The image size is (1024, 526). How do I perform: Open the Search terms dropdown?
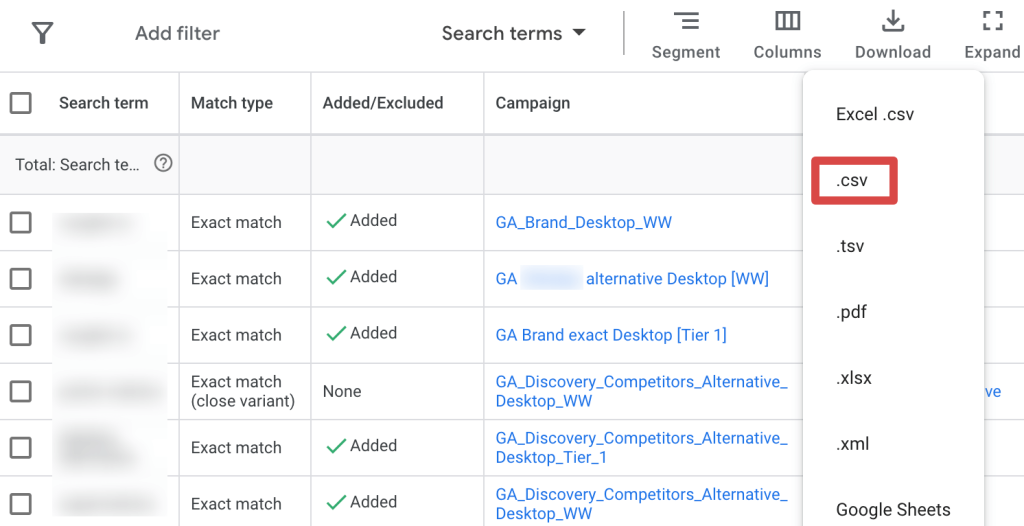pos(513,33)
